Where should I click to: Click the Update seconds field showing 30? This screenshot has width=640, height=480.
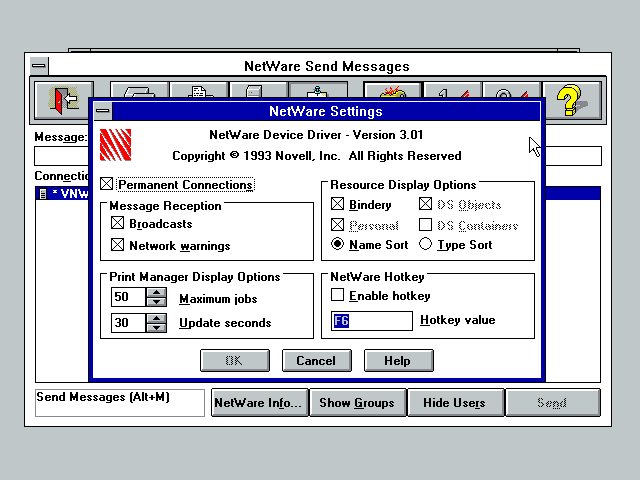(128, 323)
